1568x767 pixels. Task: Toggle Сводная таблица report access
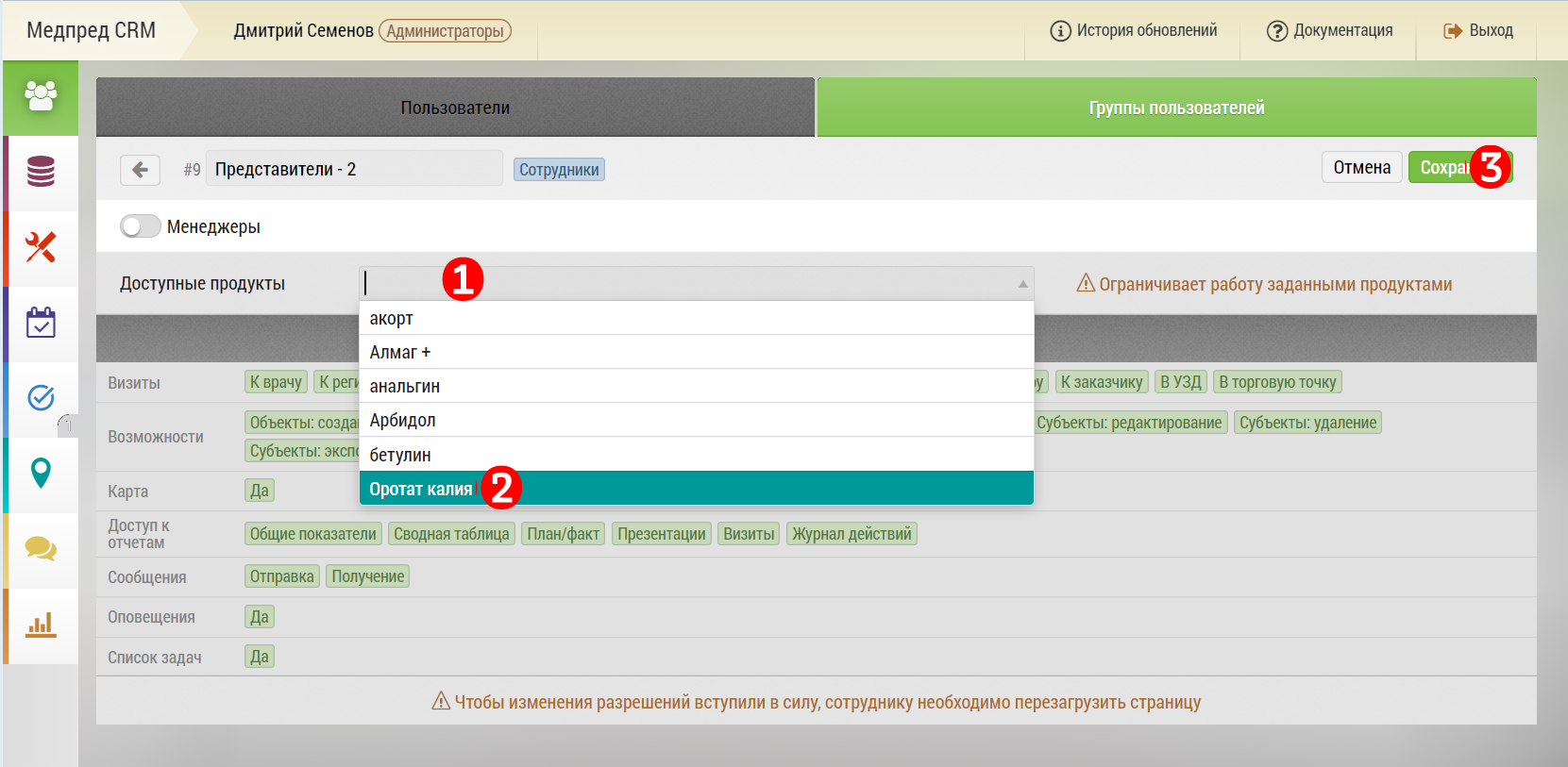point(451,534)
